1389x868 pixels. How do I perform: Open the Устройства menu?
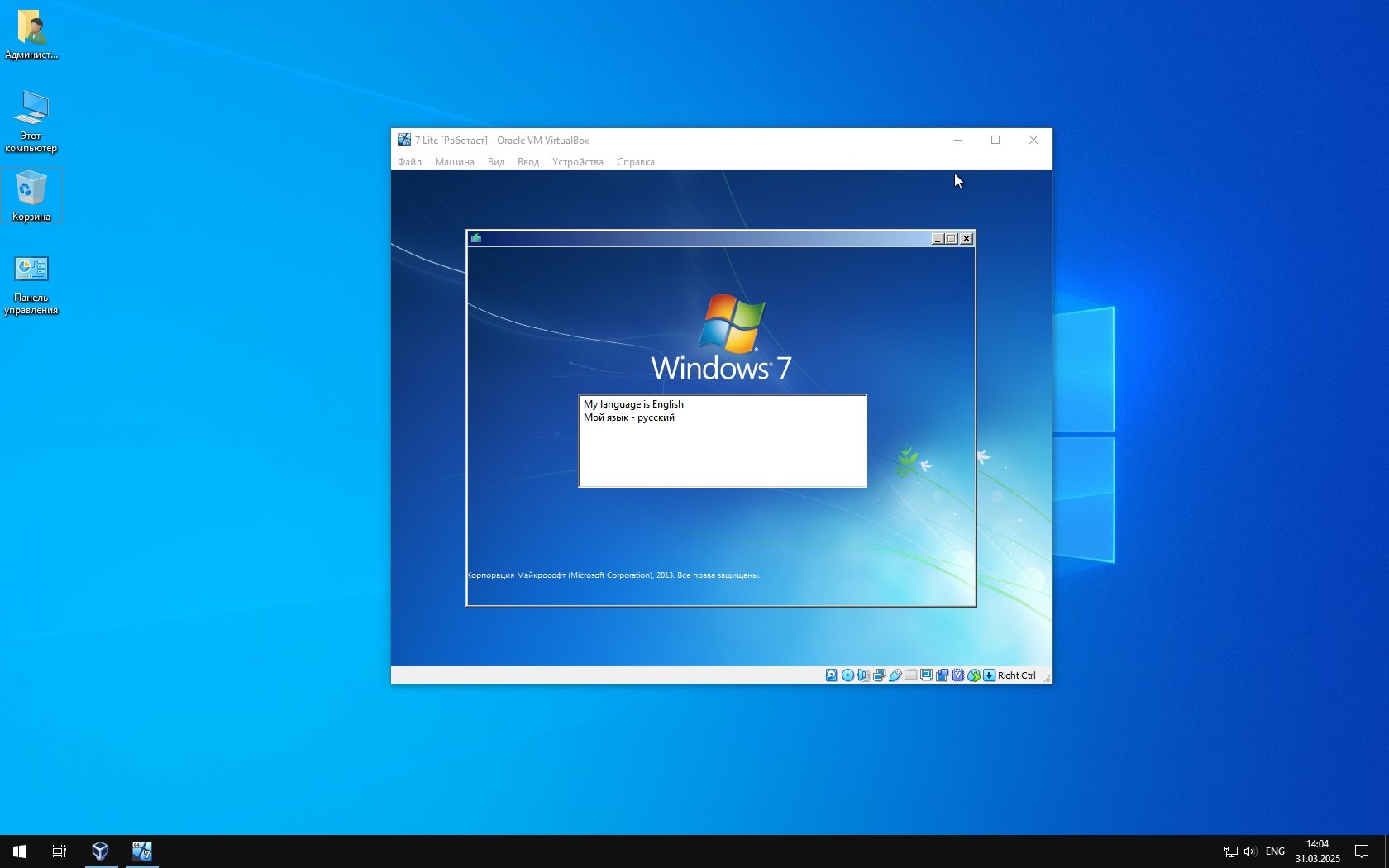point(577,162)
